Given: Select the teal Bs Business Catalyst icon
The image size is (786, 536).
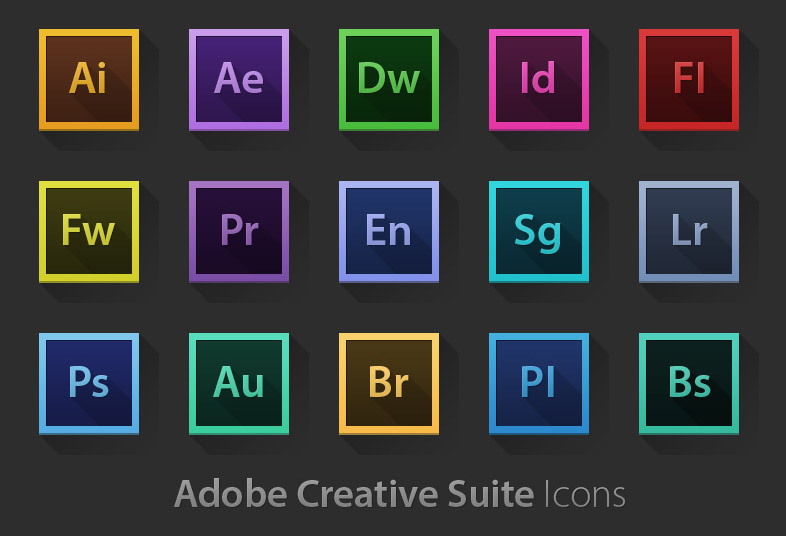Looking at the screenshot, I should (689, 384).
